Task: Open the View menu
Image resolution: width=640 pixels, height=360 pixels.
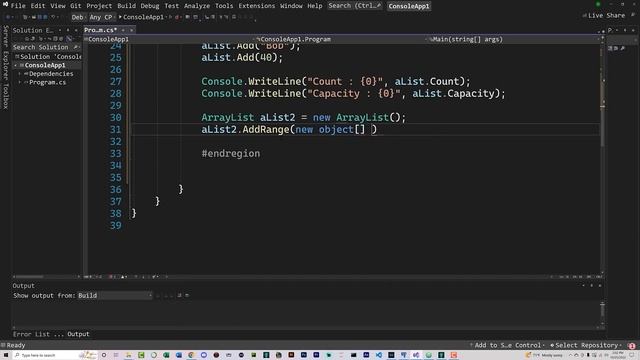Action: (x=58, y=6)
